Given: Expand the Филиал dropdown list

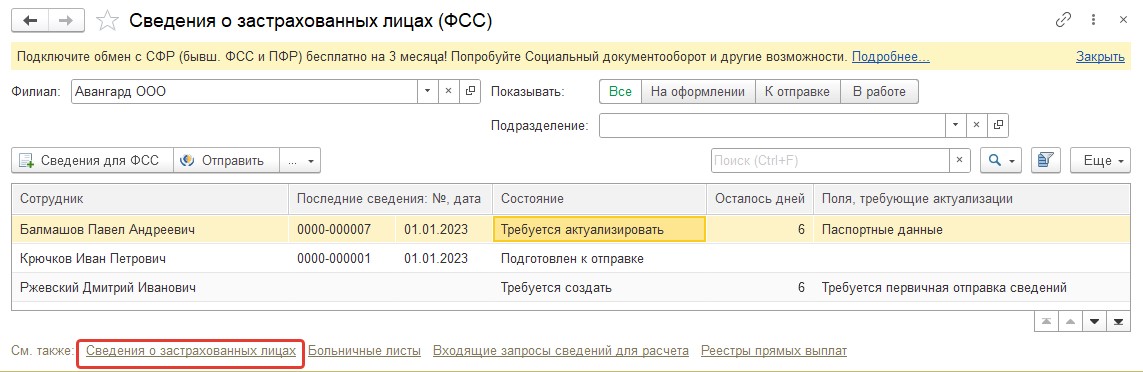Looking at the screenshot, I should point(428,92).
